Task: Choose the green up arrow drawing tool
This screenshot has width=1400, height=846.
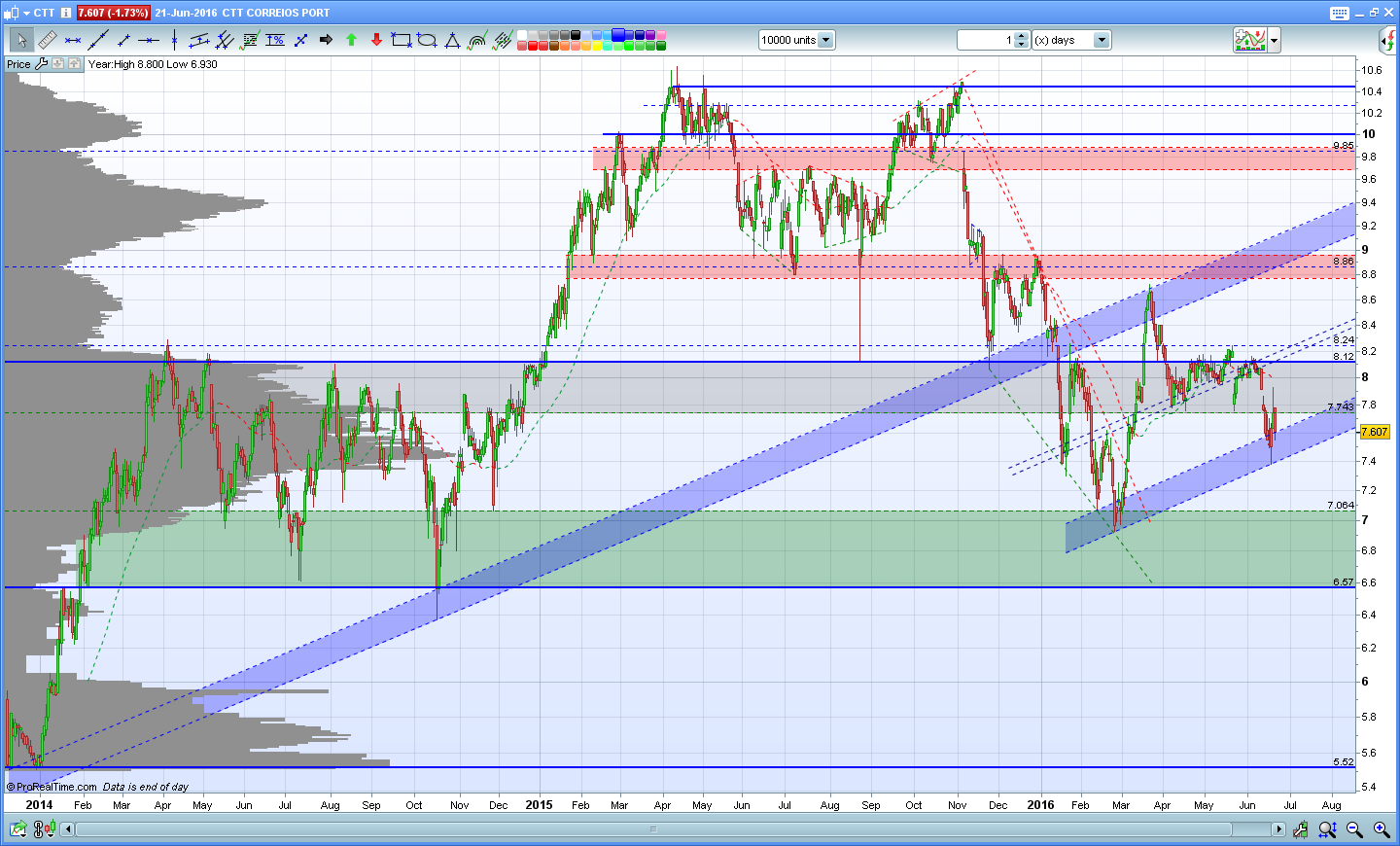Action: point(351,40)
